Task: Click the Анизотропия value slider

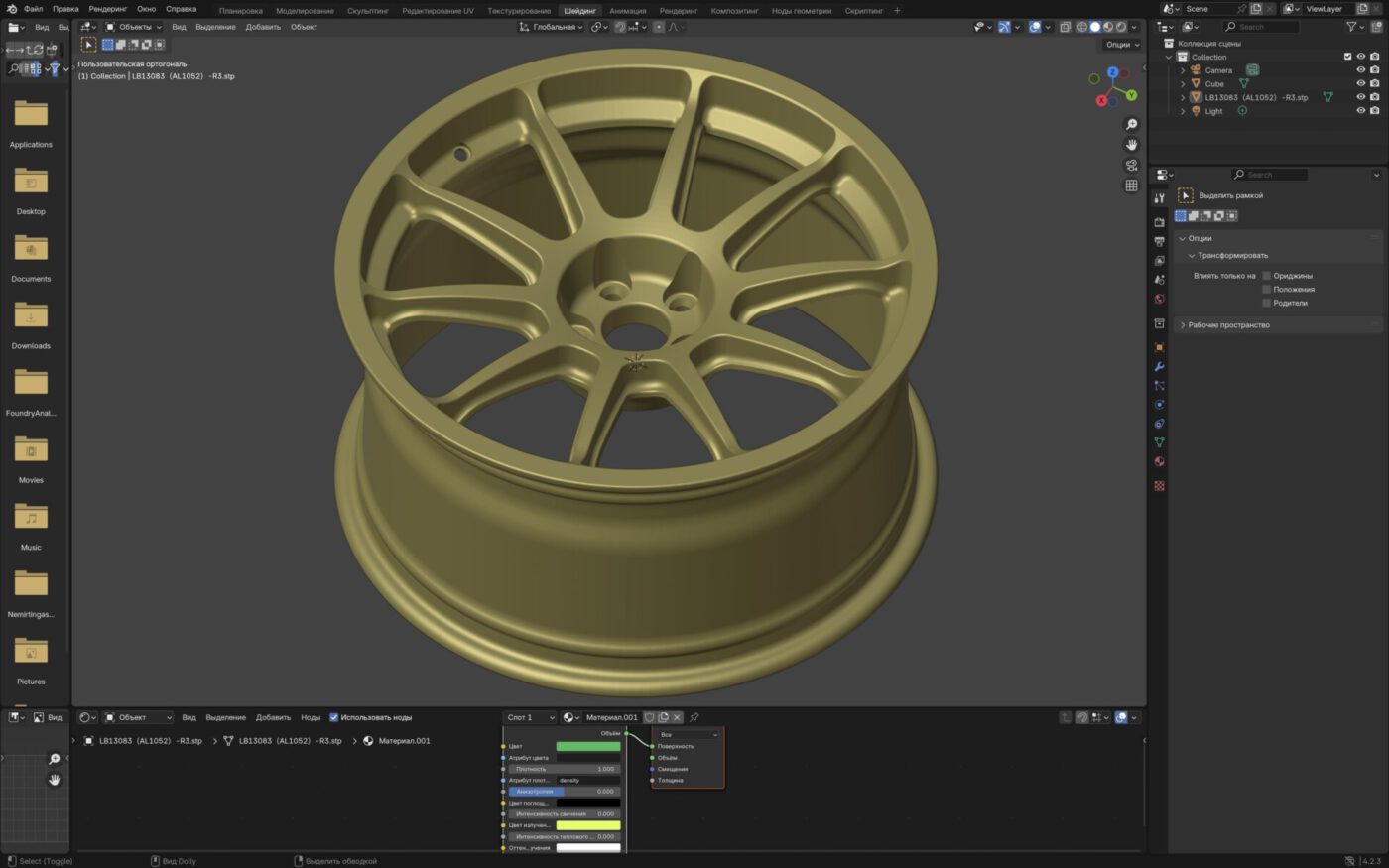Action: click(x=566, y=791)
